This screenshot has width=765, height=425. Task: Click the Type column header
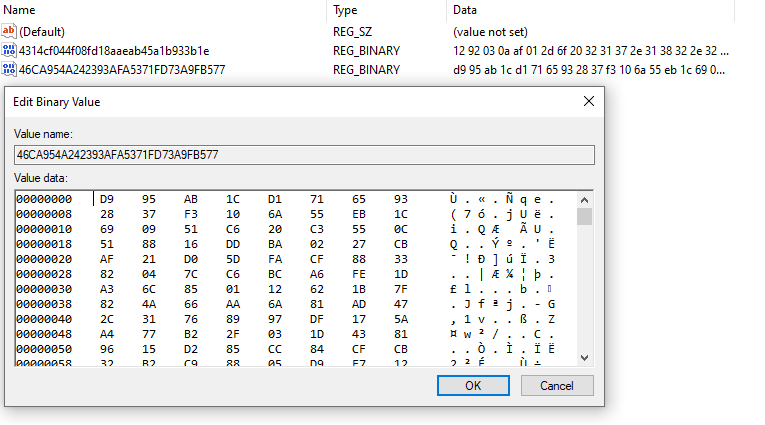pyautogui.click(x=385, y=10)
